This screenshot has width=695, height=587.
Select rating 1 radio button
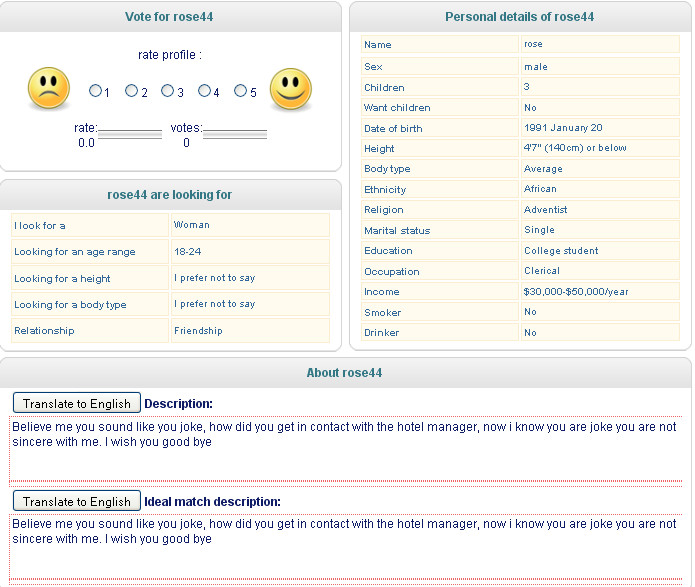(95, 91)
